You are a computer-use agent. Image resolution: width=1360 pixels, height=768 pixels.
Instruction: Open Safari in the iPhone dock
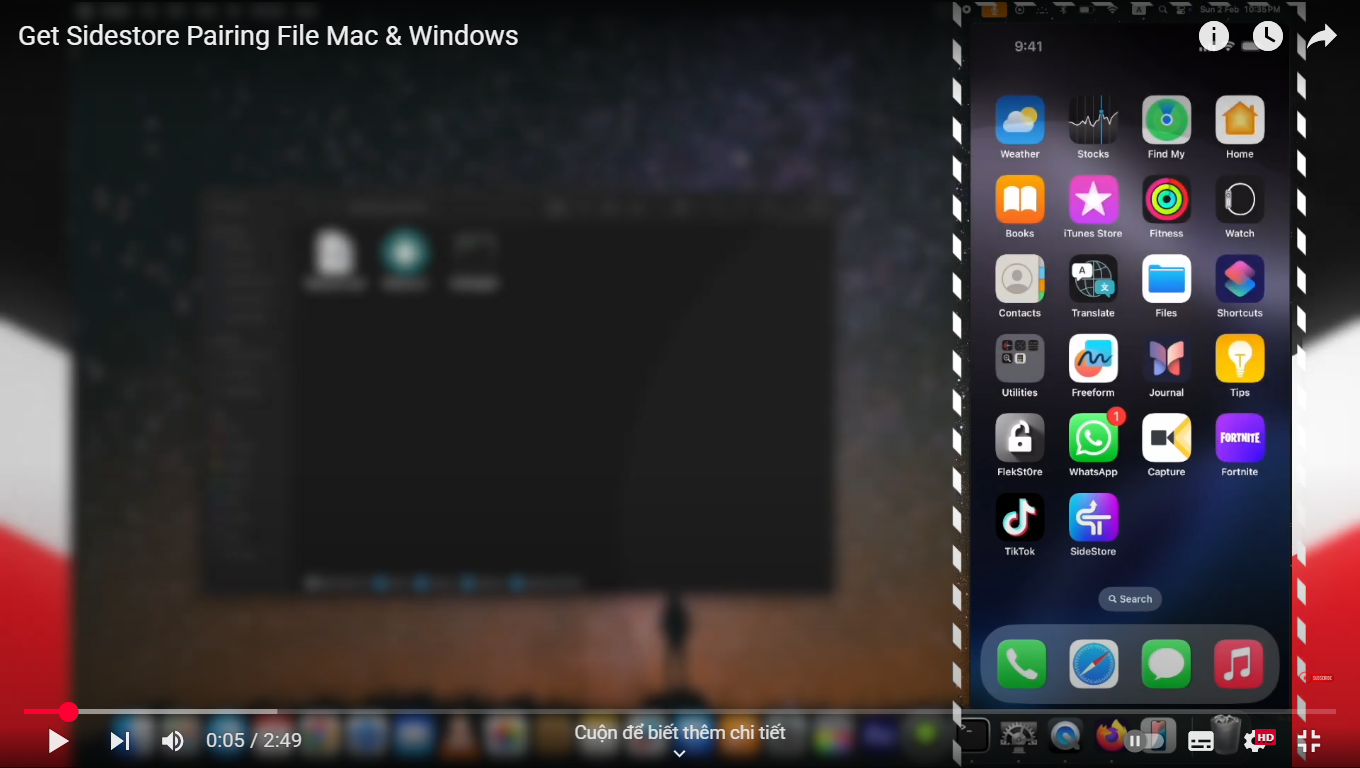(1094, 664)
